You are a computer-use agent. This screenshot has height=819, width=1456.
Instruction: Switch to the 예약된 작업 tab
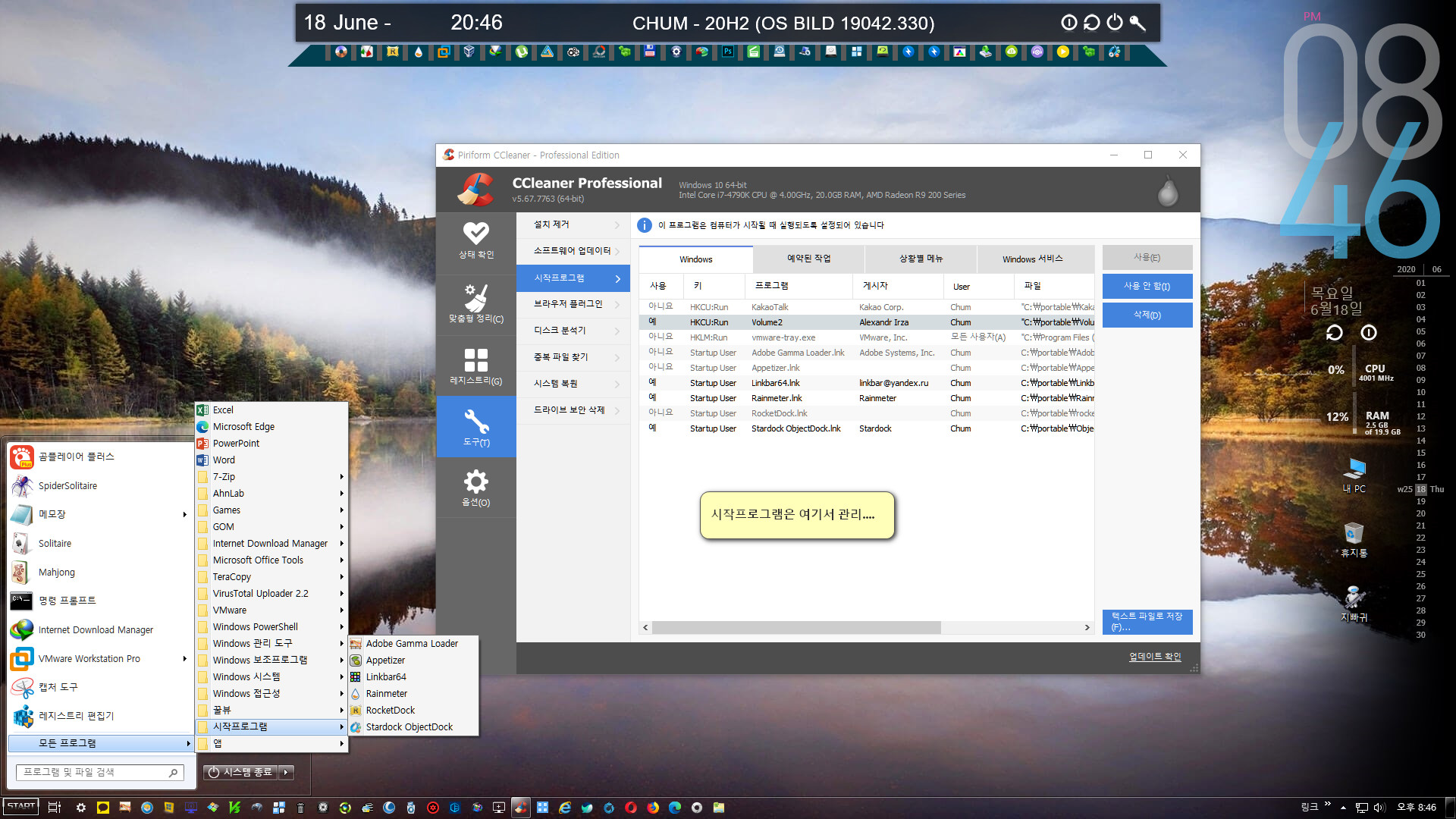click(x=808, y=259)
